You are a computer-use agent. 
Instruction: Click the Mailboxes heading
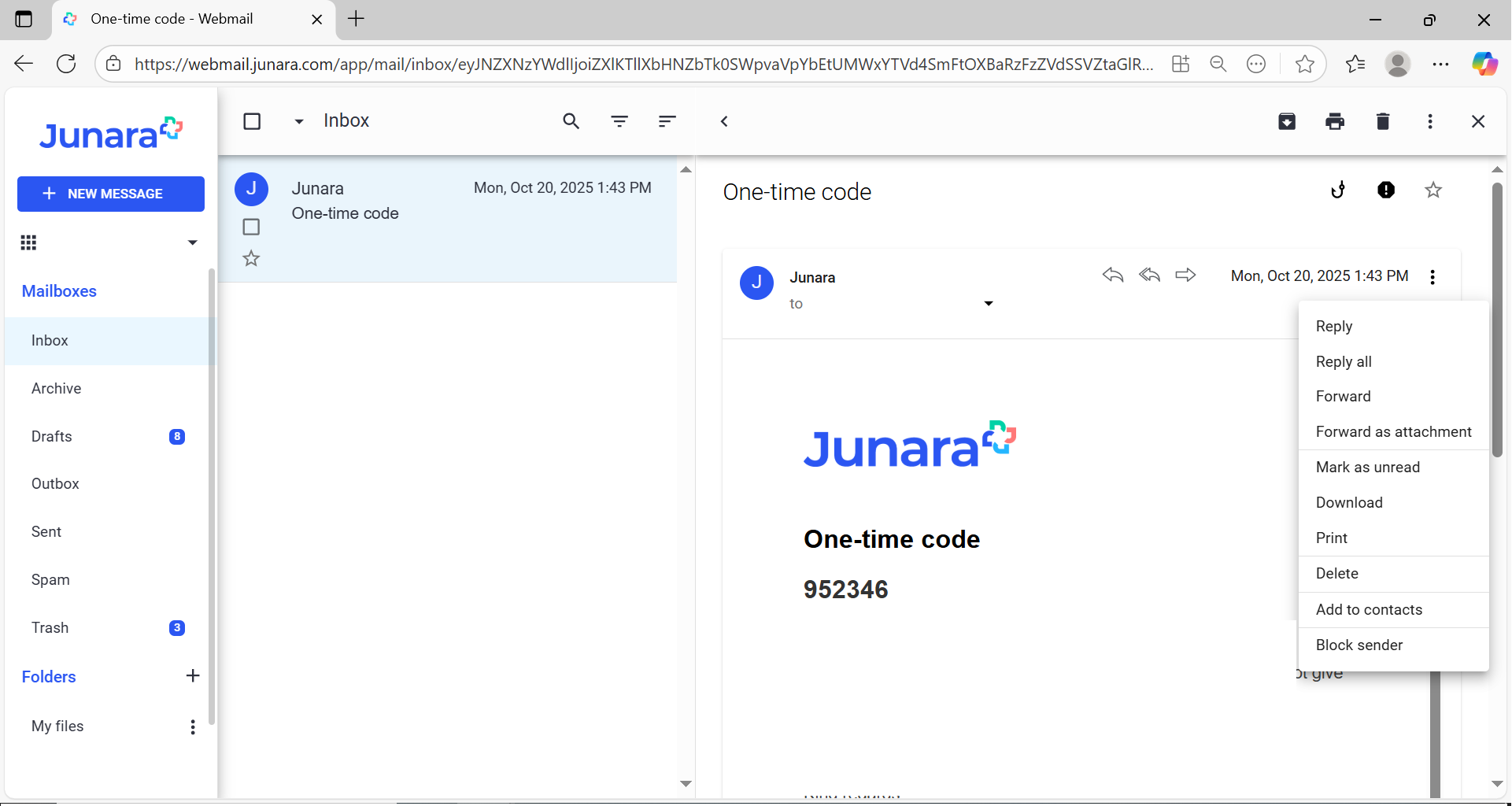(x=59, y=291)
